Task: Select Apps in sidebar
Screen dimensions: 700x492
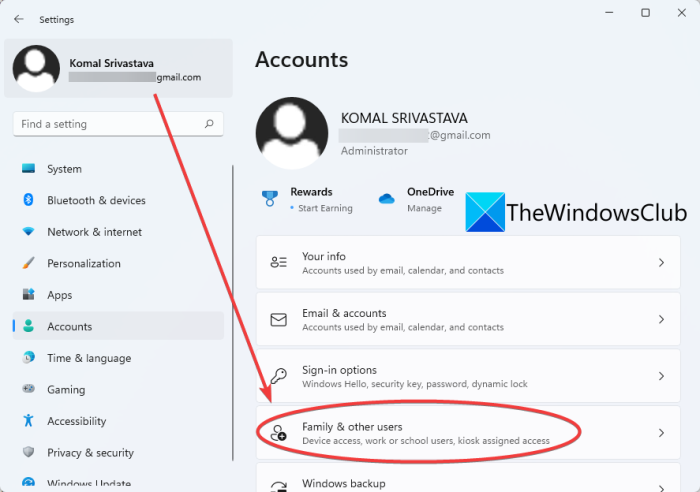Action: [x=118, y=295]
